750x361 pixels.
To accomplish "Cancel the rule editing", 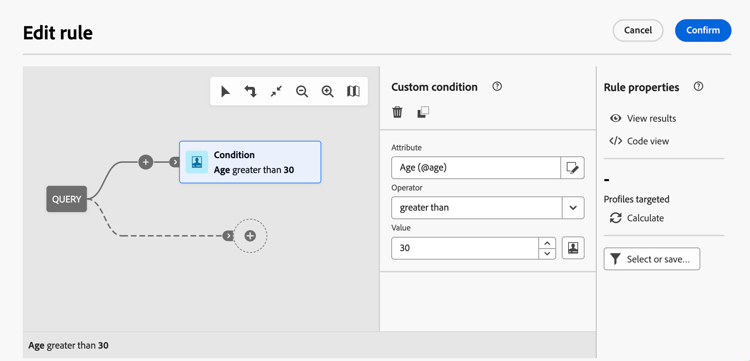I will click(638, 30).
